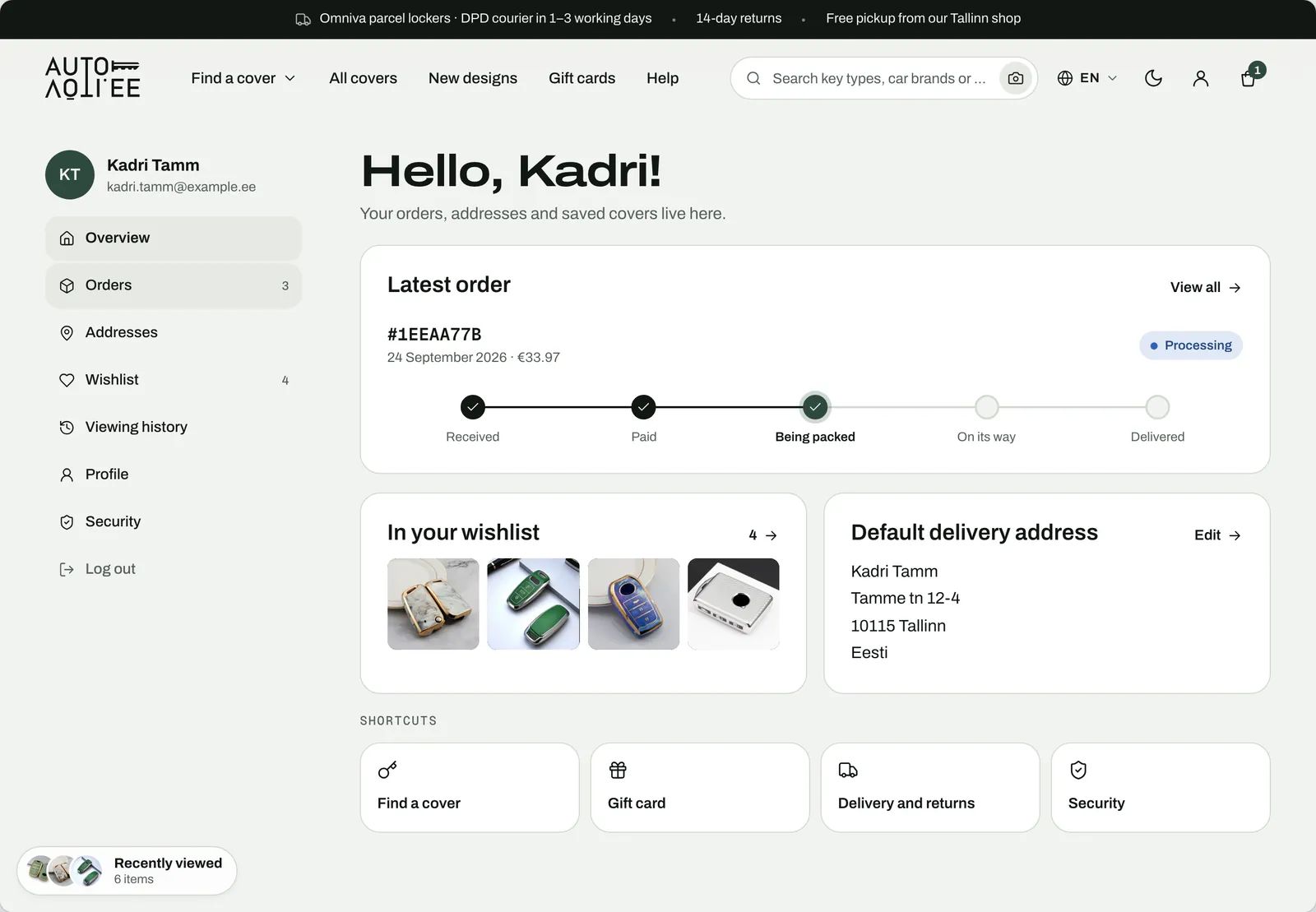Click the KT profile avatar

[70, 174]
